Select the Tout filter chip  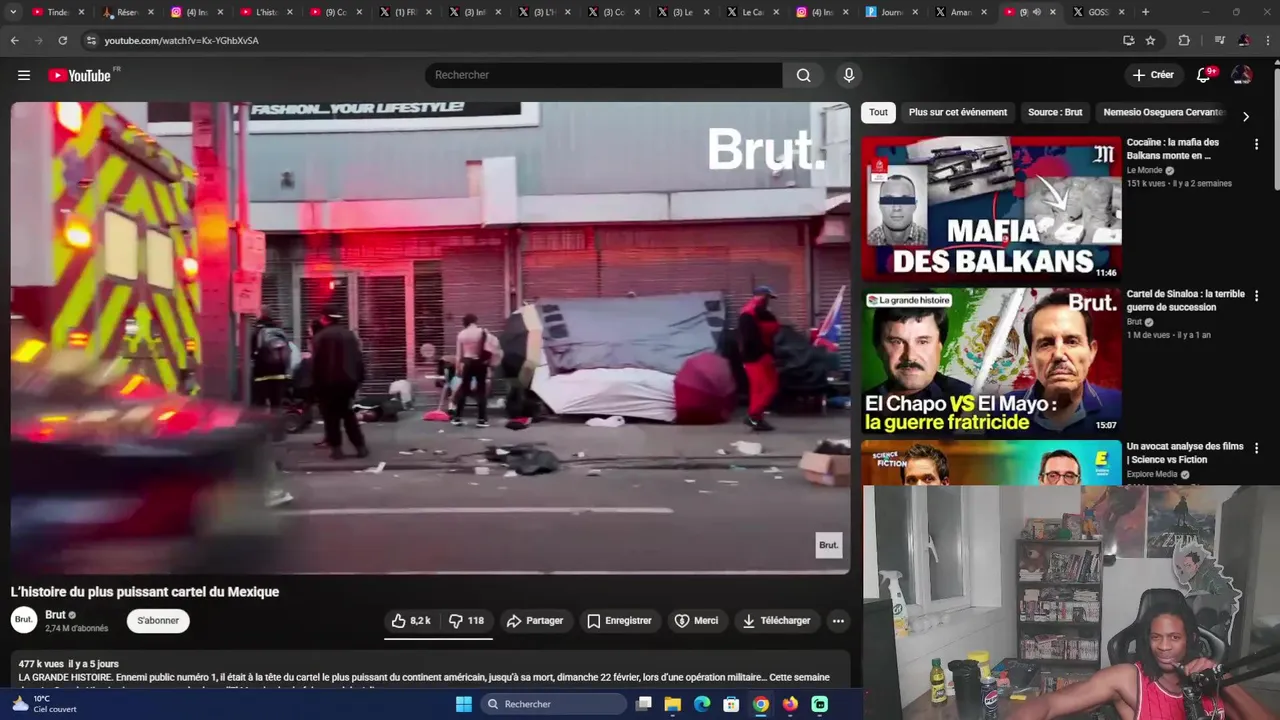[878, 112]
